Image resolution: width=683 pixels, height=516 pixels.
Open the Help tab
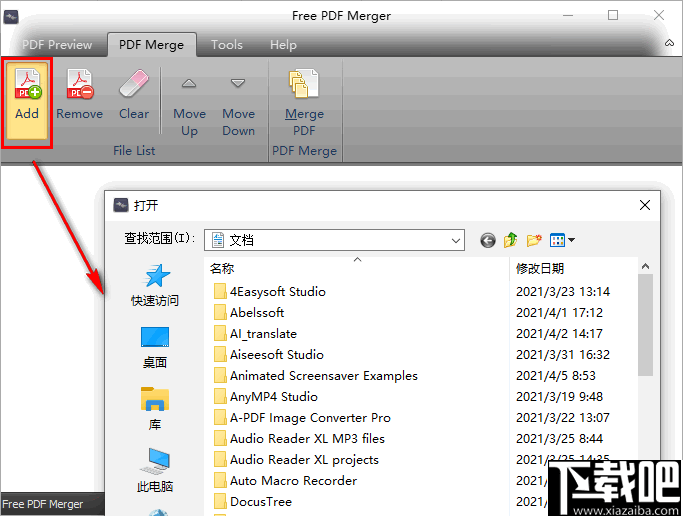tap(283, 44)
